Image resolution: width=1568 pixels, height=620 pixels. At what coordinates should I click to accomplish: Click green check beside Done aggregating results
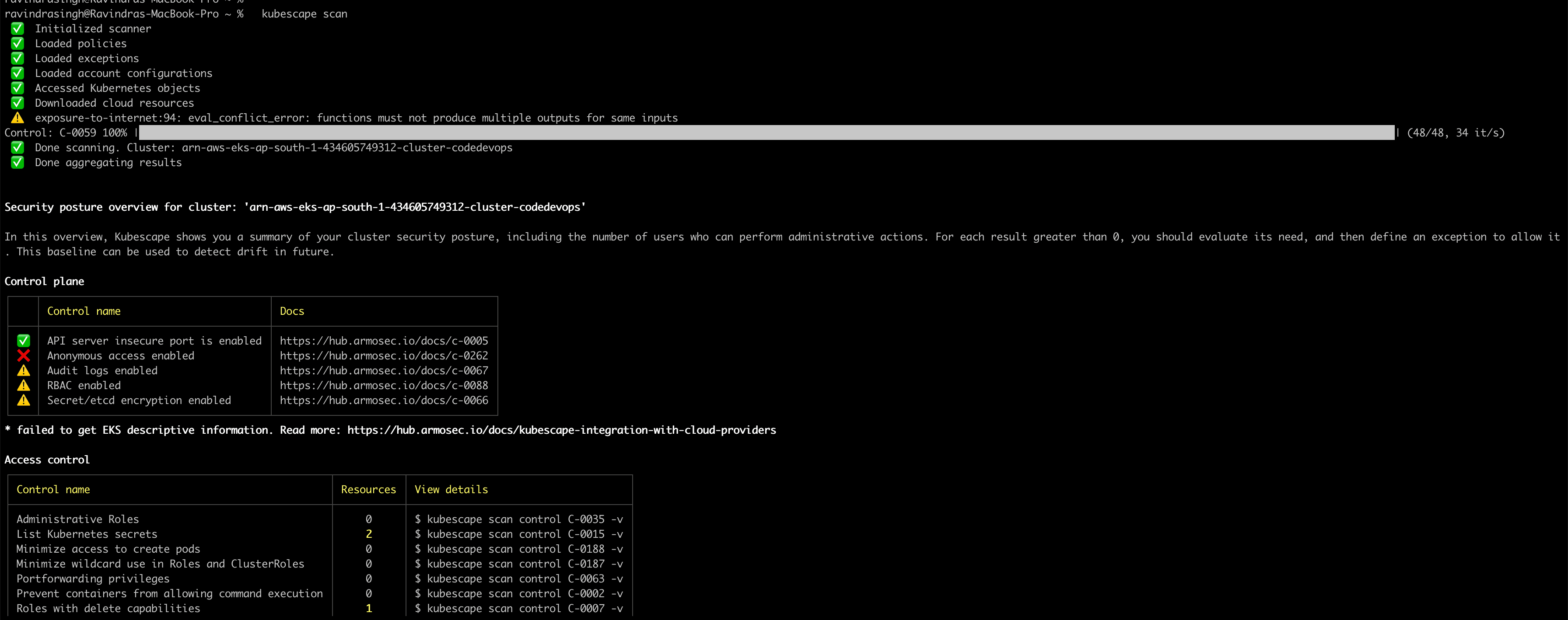pos(17,163)
